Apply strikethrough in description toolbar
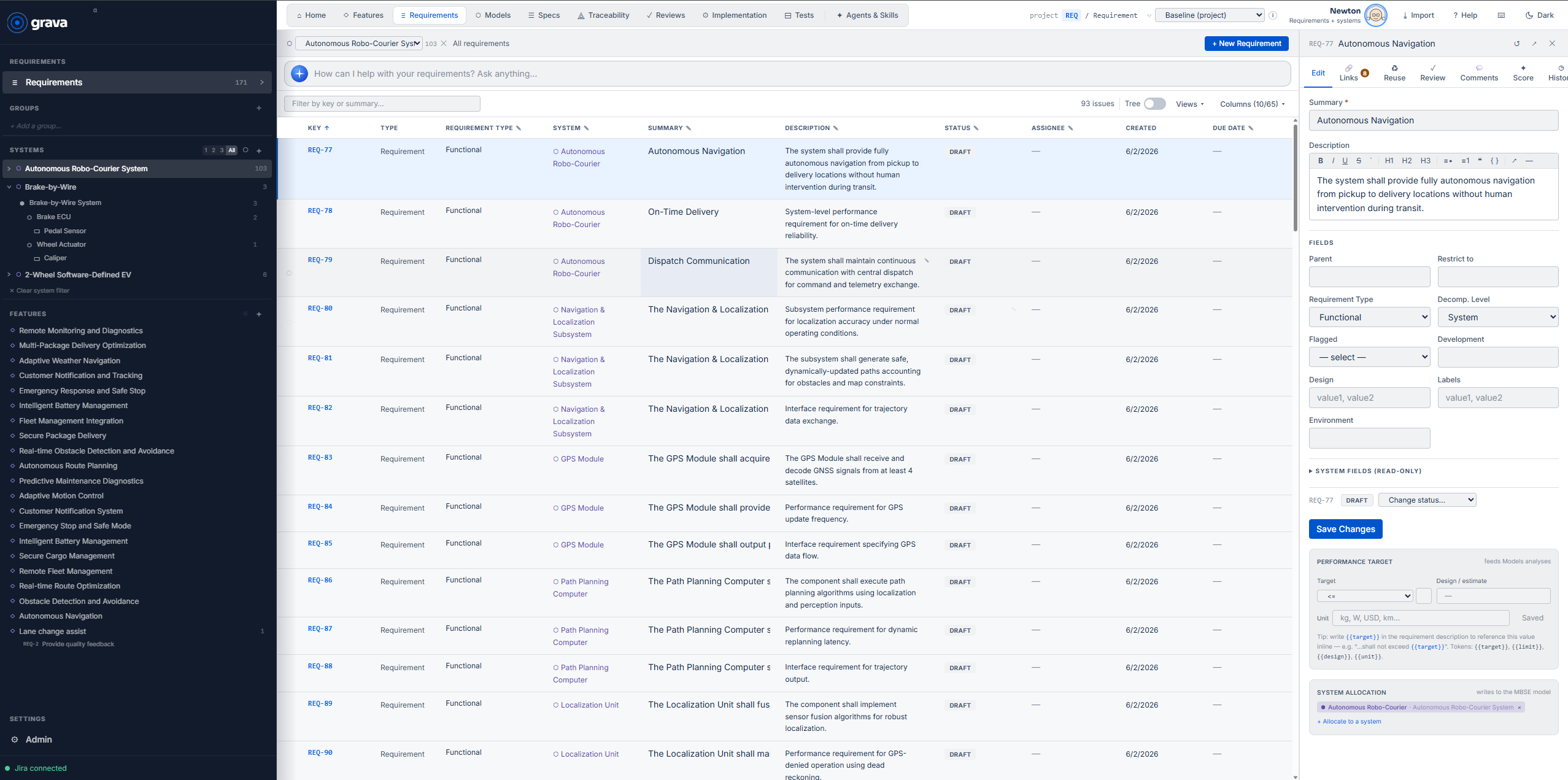Viewport: 1568px width, 780px height. pyautogui.click(x=1359, y=161)
